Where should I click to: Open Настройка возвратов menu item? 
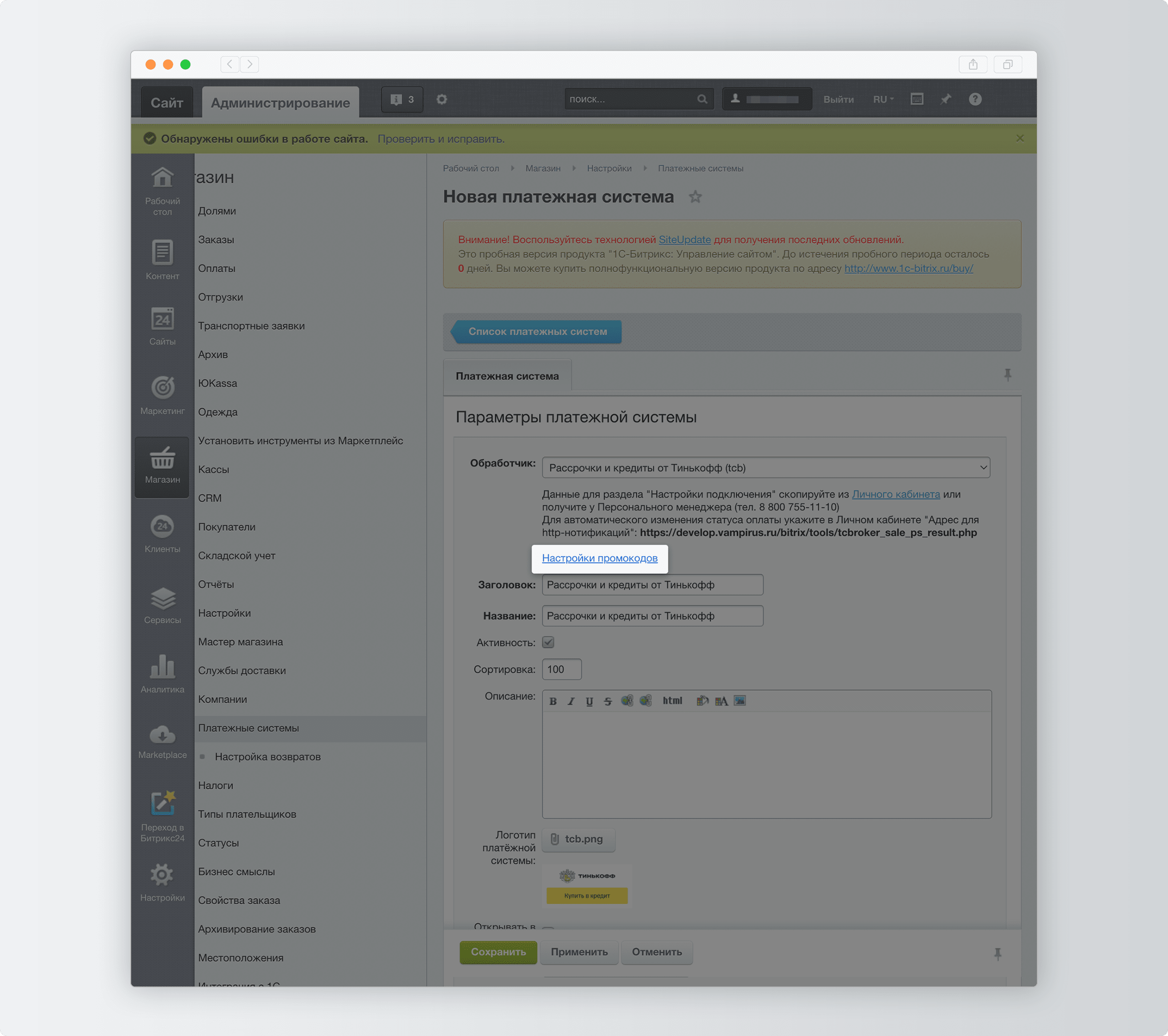pos(268,756)
